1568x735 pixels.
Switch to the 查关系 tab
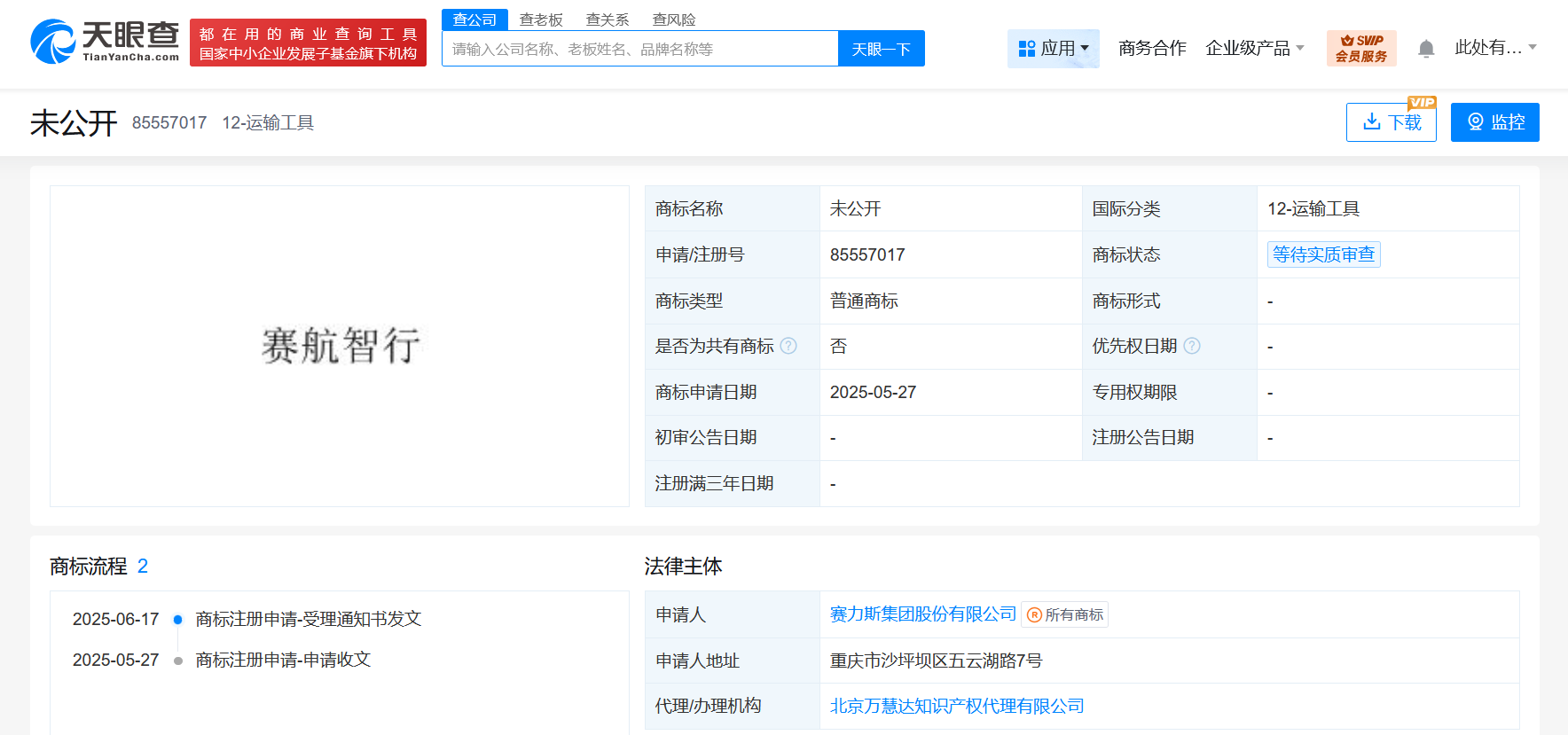click(608, 20)
